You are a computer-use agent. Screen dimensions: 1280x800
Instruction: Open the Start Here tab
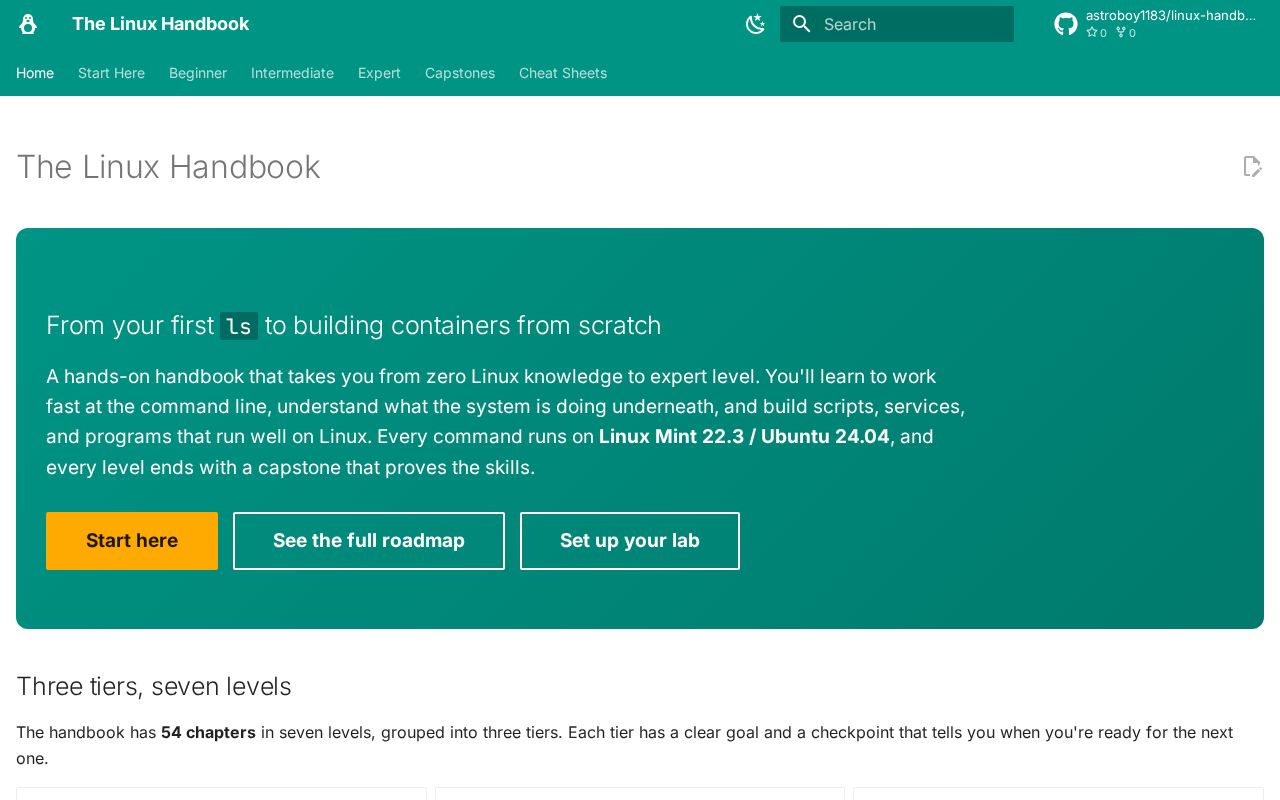click(111, 73)
